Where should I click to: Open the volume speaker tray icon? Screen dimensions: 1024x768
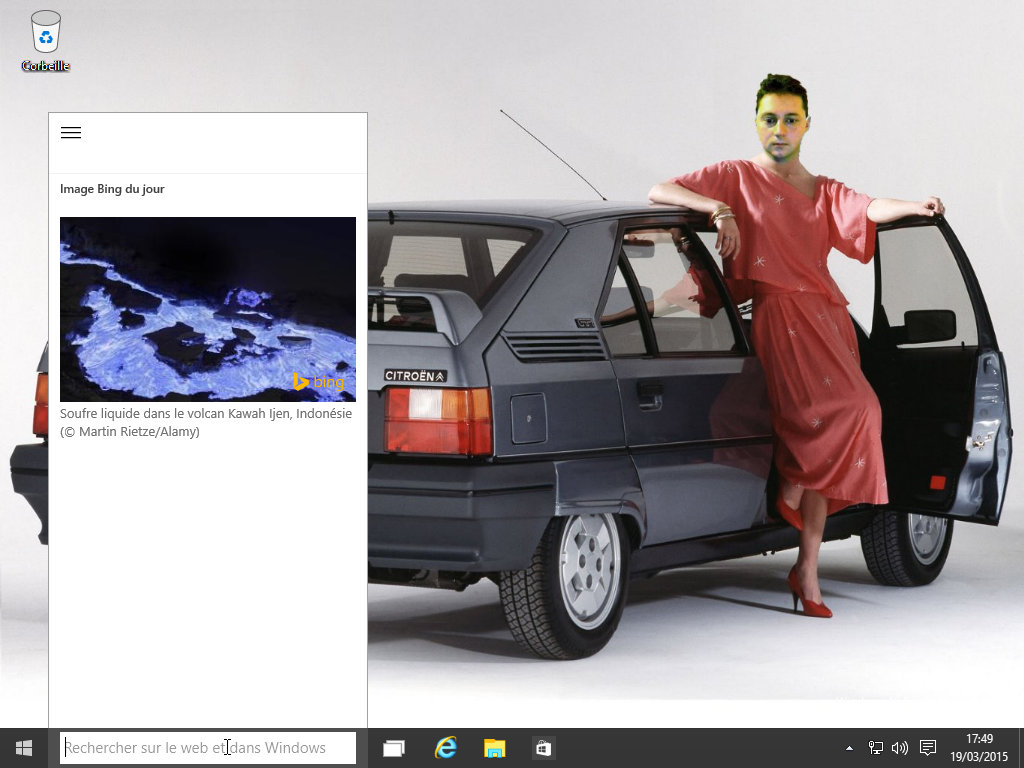tap(899, 748)
